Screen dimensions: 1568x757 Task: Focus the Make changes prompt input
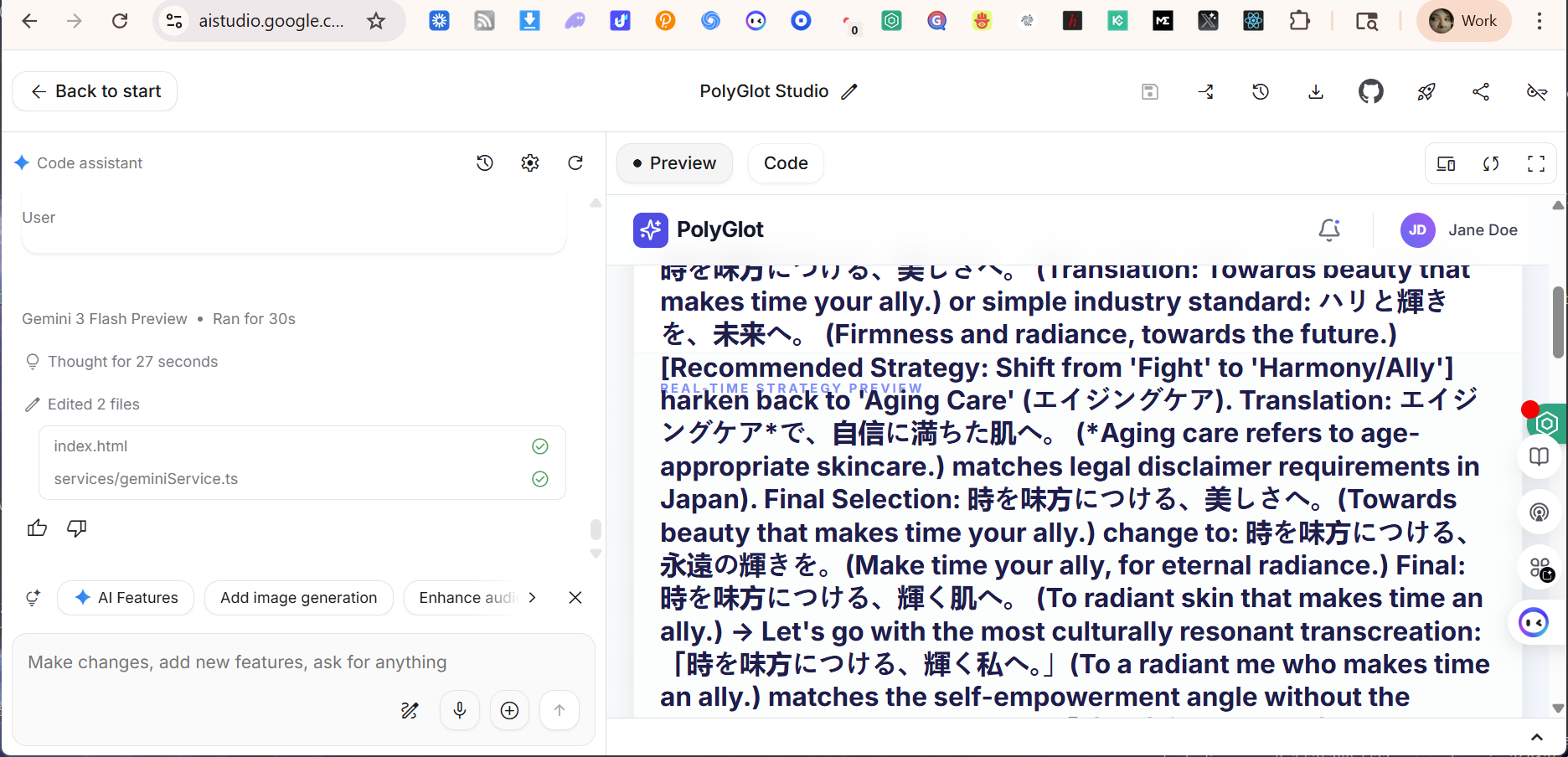pos(302,662)
